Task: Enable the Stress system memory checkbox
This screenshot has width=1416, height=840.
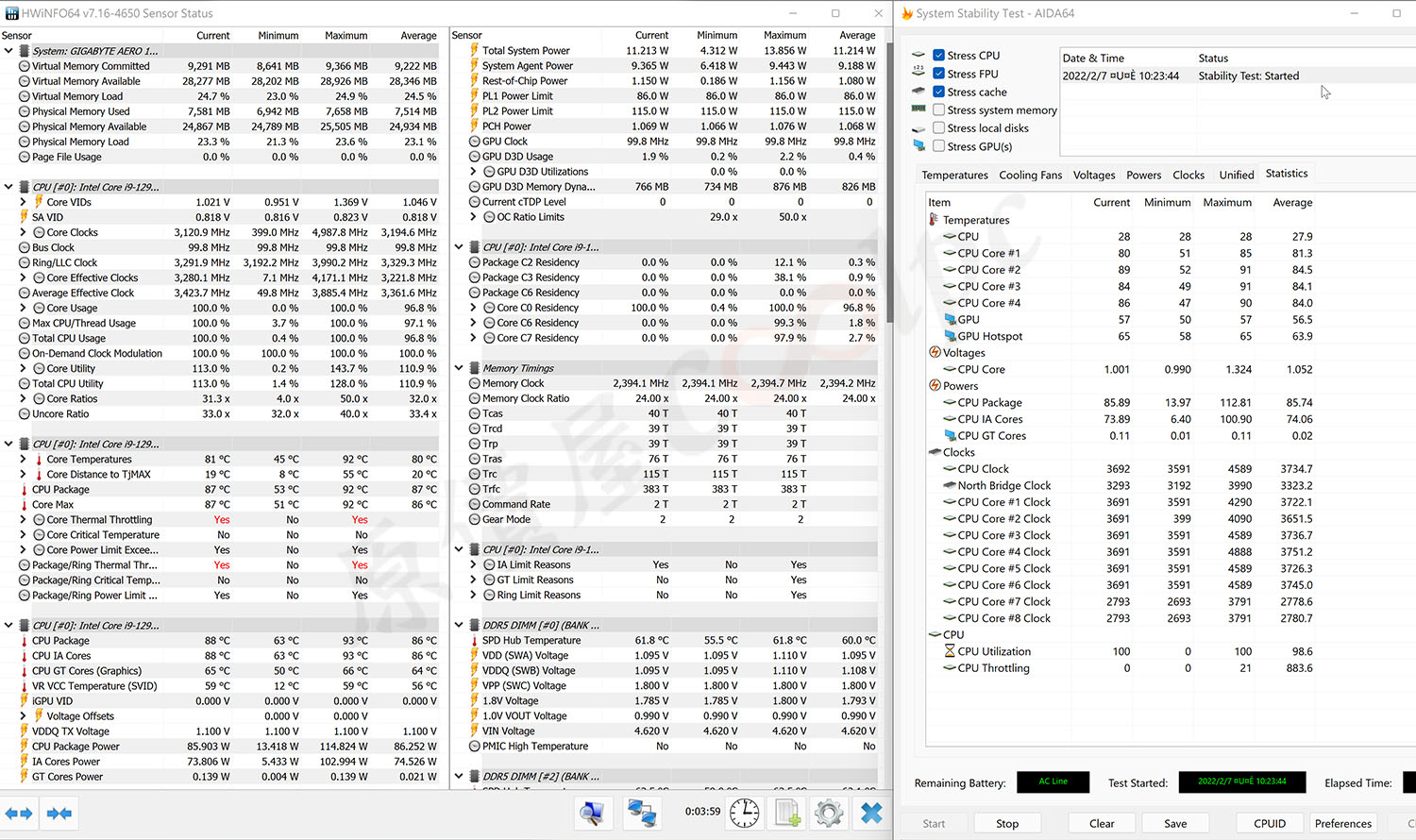Action: [938, 109]
